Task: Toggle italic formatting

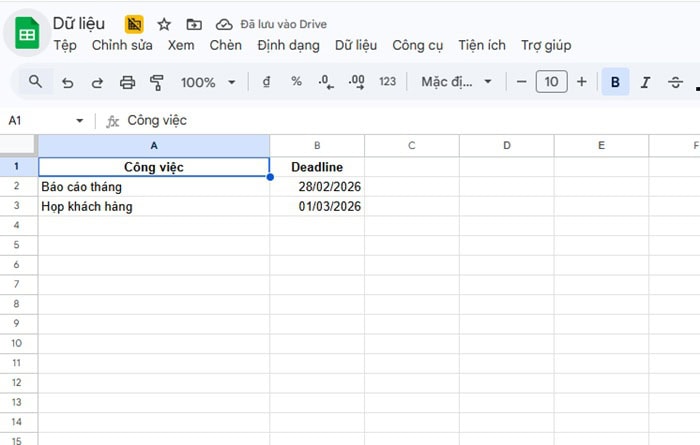Action: click(x=645, y=82)
